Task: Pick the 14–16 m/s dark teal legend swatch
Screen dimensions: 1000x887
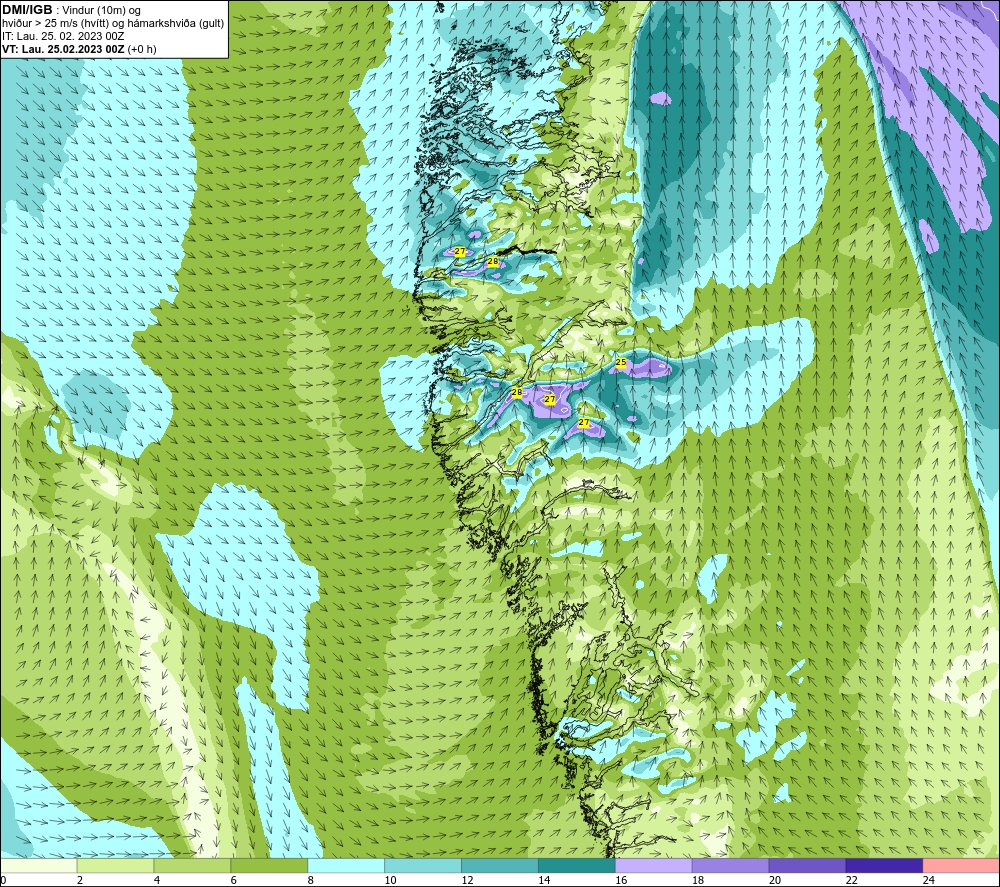Action: click(577, 866)
